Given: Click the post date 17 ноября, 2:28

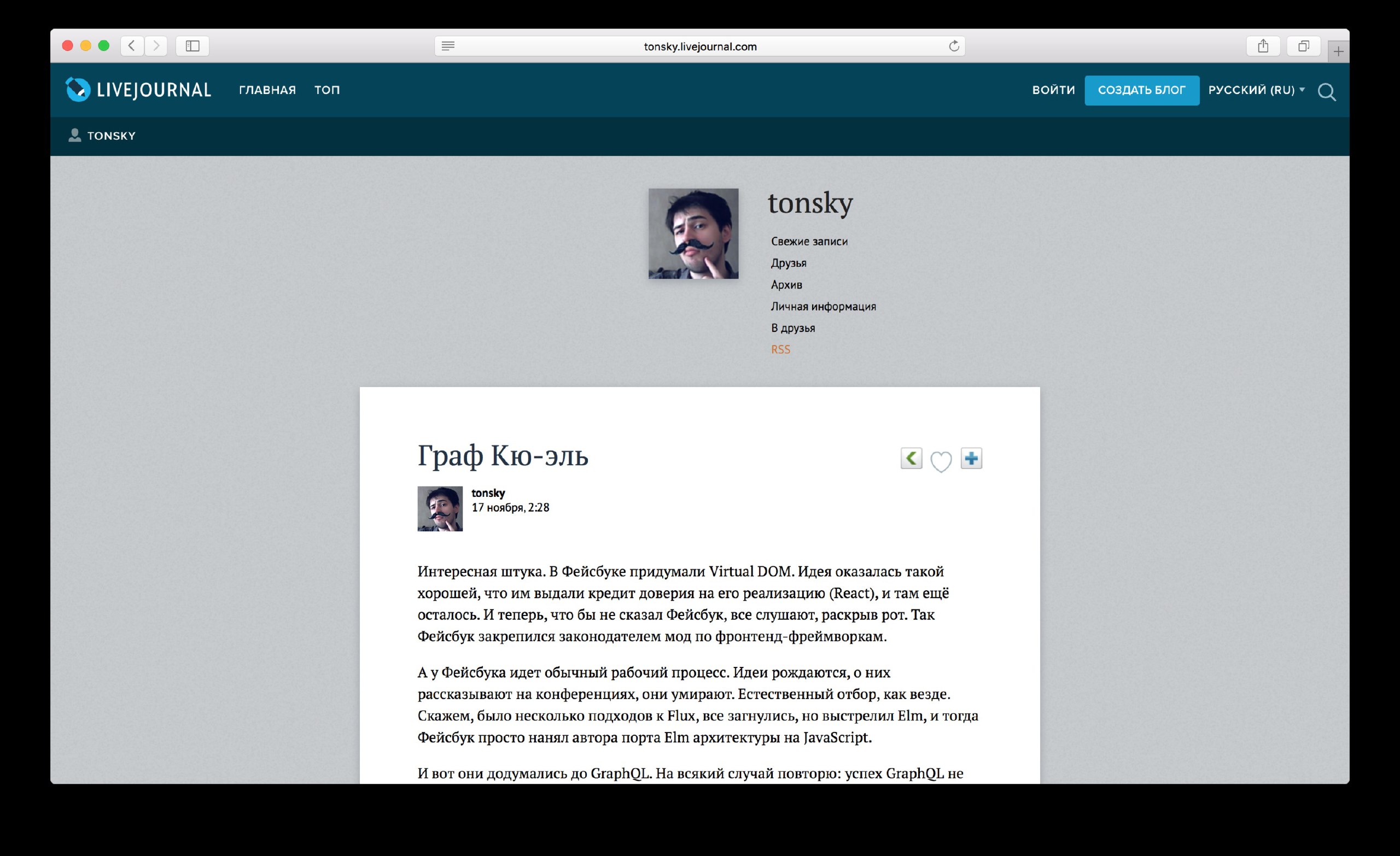Looking at the screenshot, I should click(x=510, y=507).
